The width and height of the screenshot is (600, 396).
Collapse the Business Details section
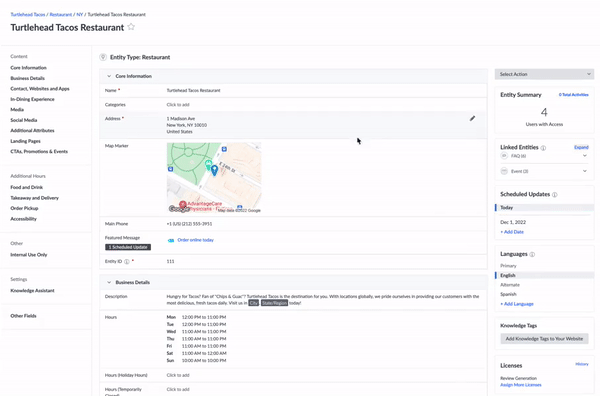click(109, 282)
